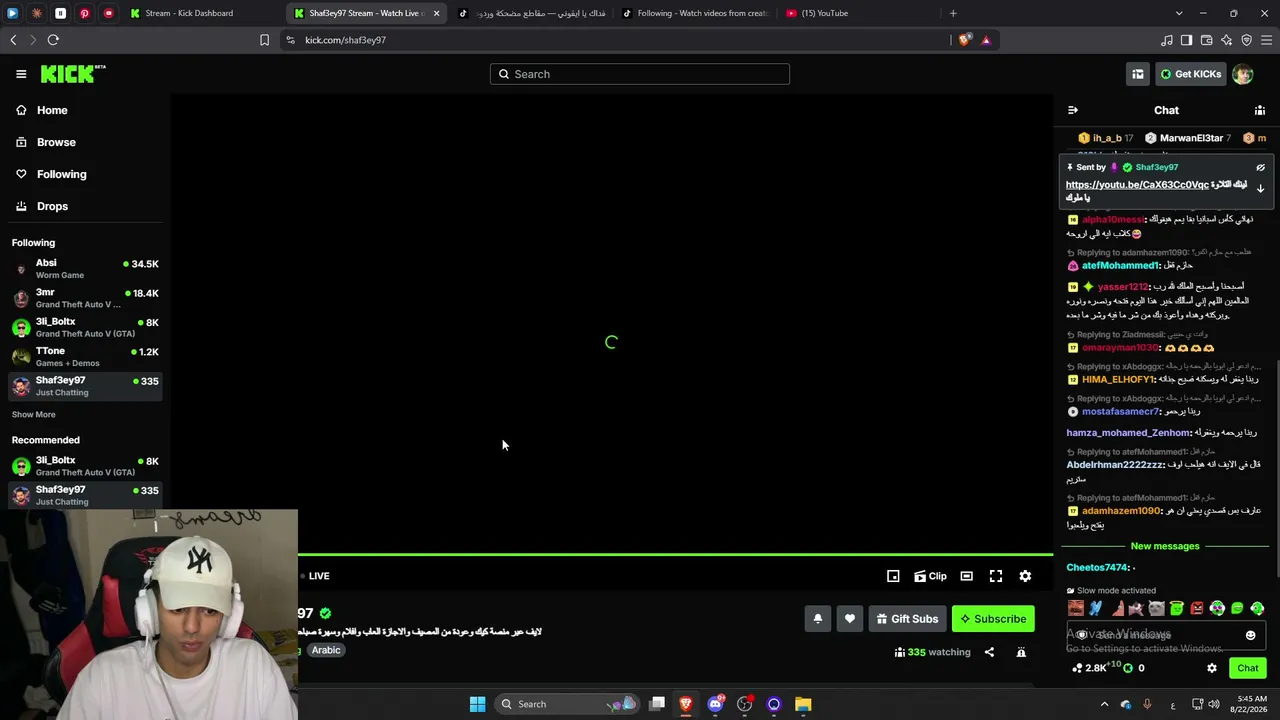Open Following in sidebar
The height and width of the screenshot is (720, 1280).
coord(61,174)
